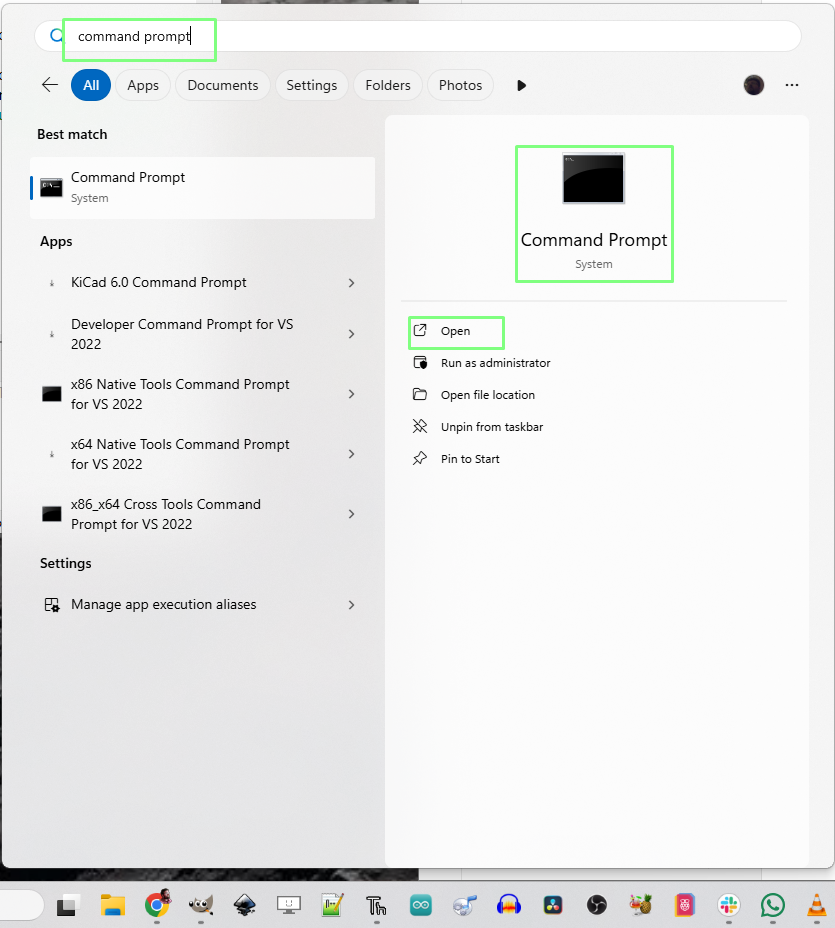Switch to the Folders filter tab
The width and height of the screenshot is (835, 928).
(388, 85)
